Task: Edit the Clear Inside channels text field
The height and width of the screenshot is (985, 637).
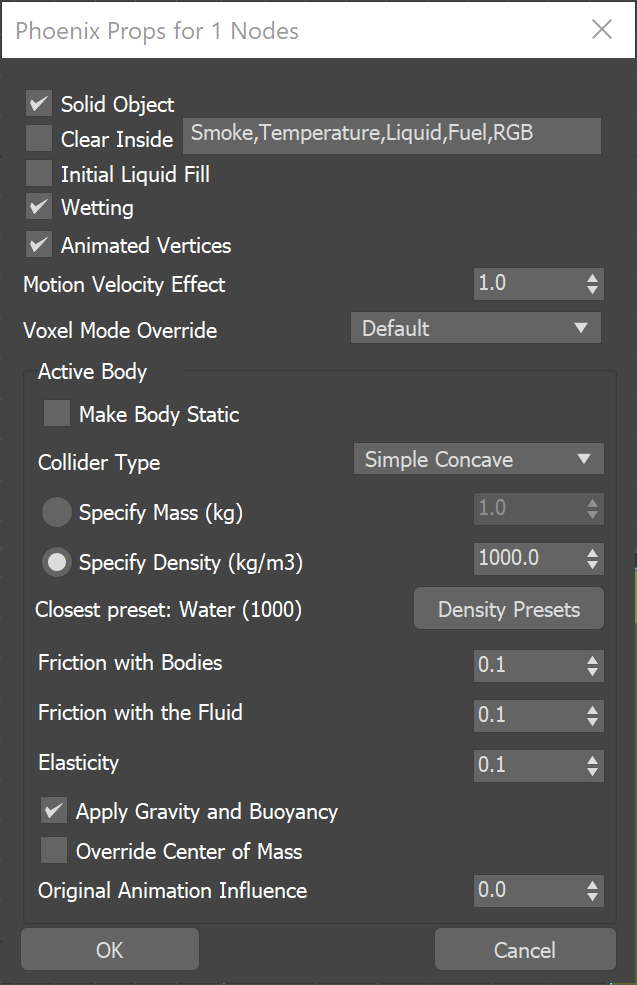Action: [x=392, y=136]
